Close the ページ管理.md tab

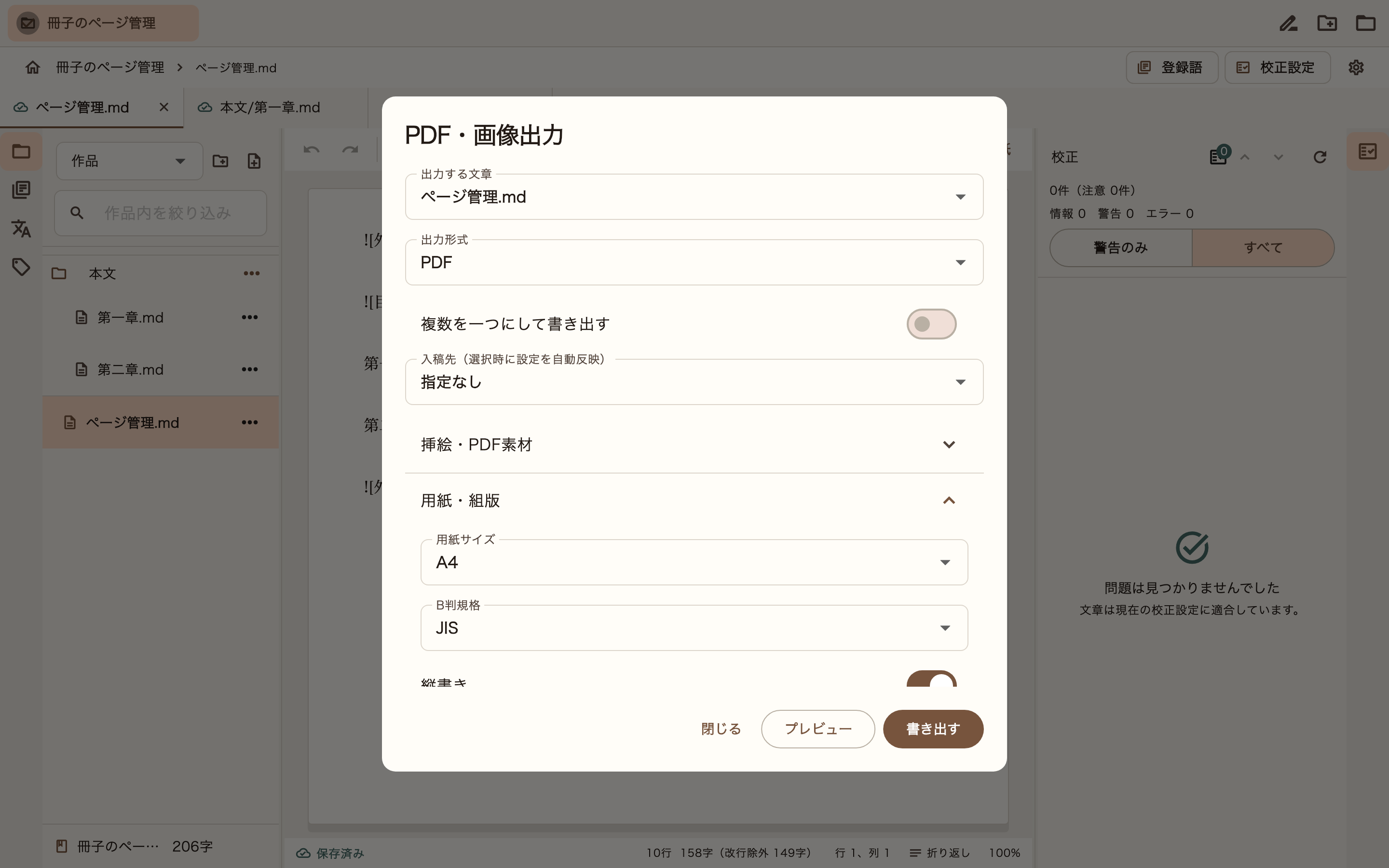tap(163, 108)
